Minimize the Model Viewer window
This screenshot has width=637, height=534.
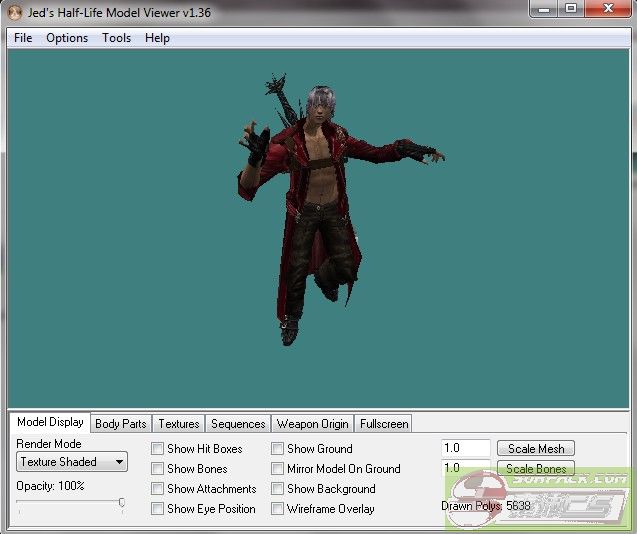544,9
